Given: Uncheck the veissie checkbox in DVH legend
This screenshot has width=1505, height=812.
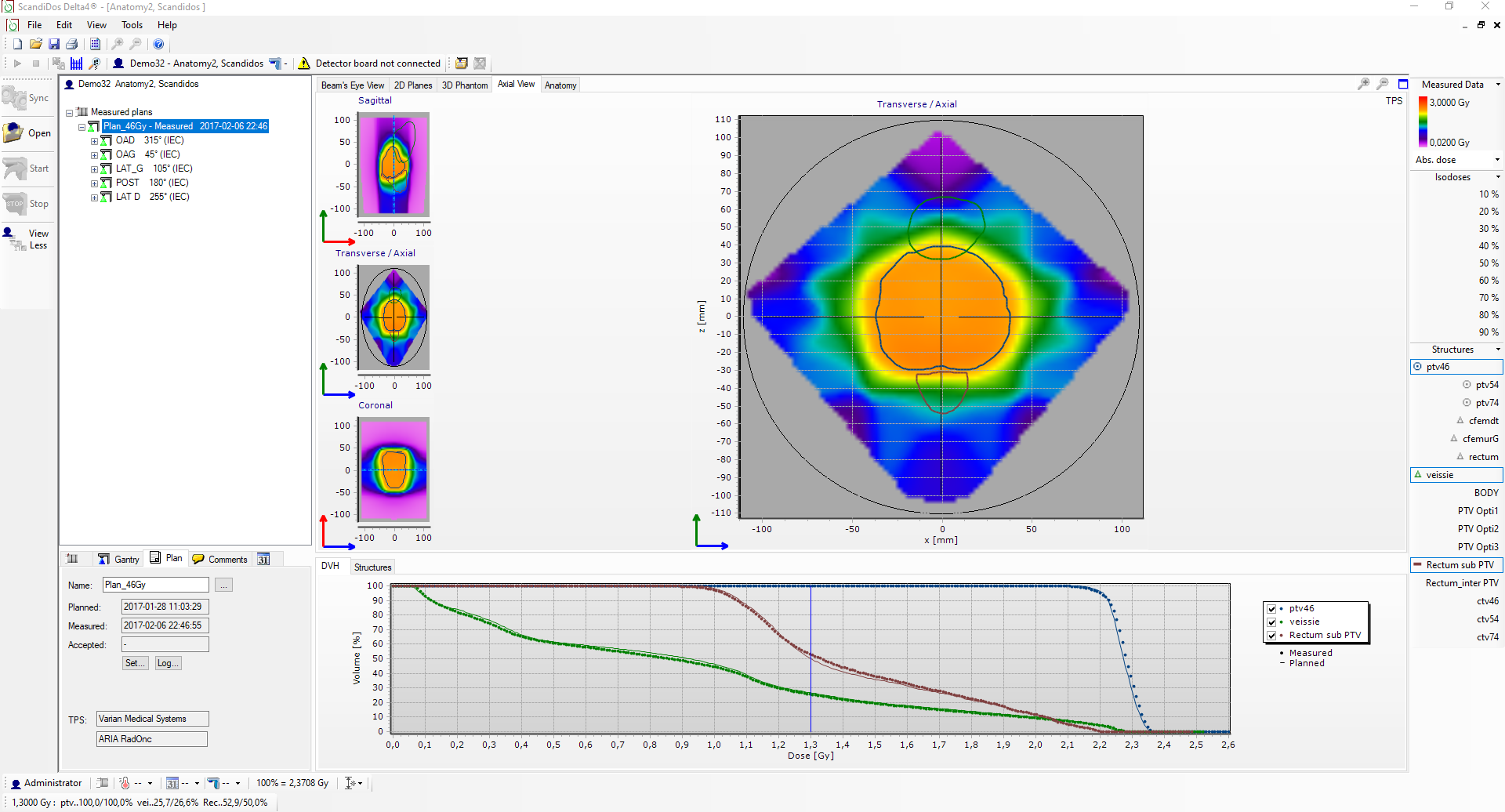Looking at the screenshot, I should tap(1271, 622).
